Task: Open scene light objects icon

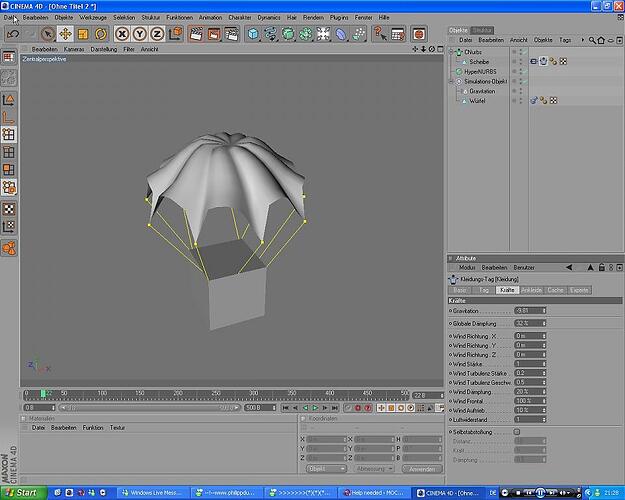Action: tap(323, 34)
